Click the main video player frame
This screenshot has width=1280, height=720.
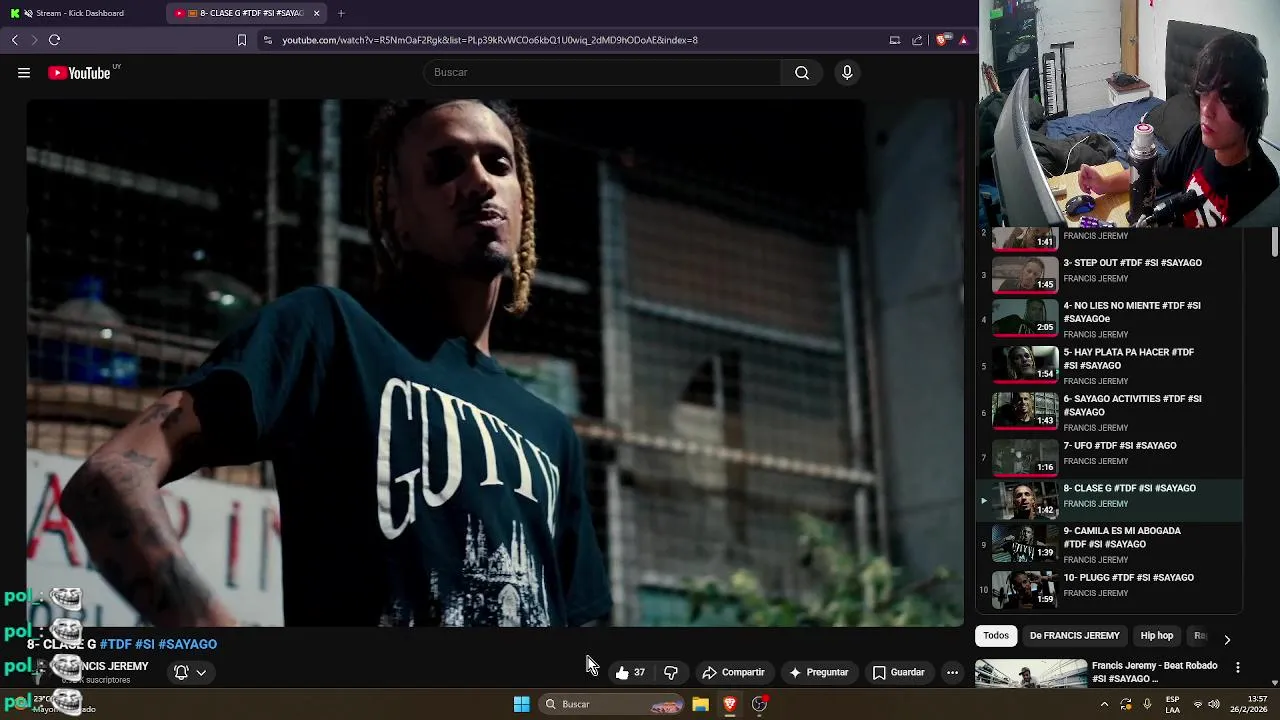click(x=495, y=362)
